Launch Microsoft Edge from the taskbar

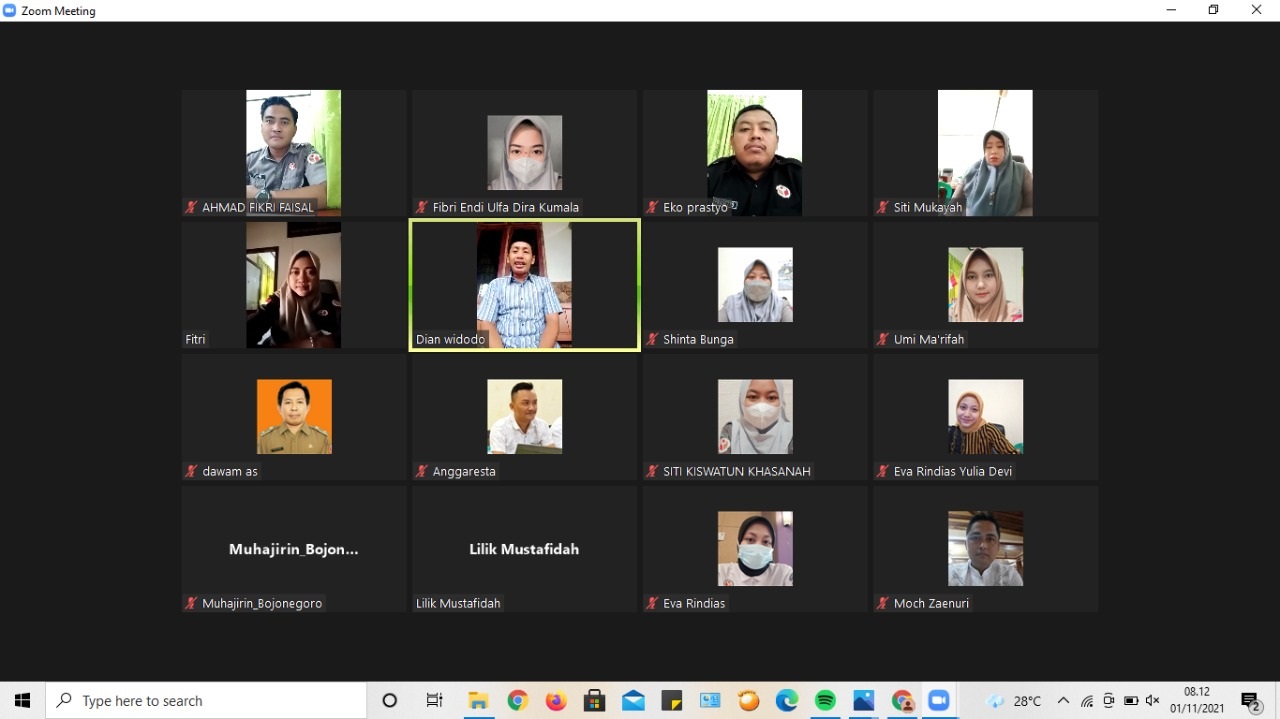(787, 701)
